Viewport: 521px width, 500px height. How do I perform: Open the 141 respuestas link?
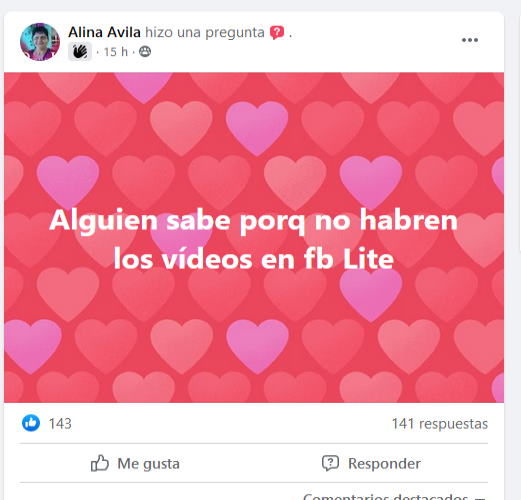tap(440, 424)
